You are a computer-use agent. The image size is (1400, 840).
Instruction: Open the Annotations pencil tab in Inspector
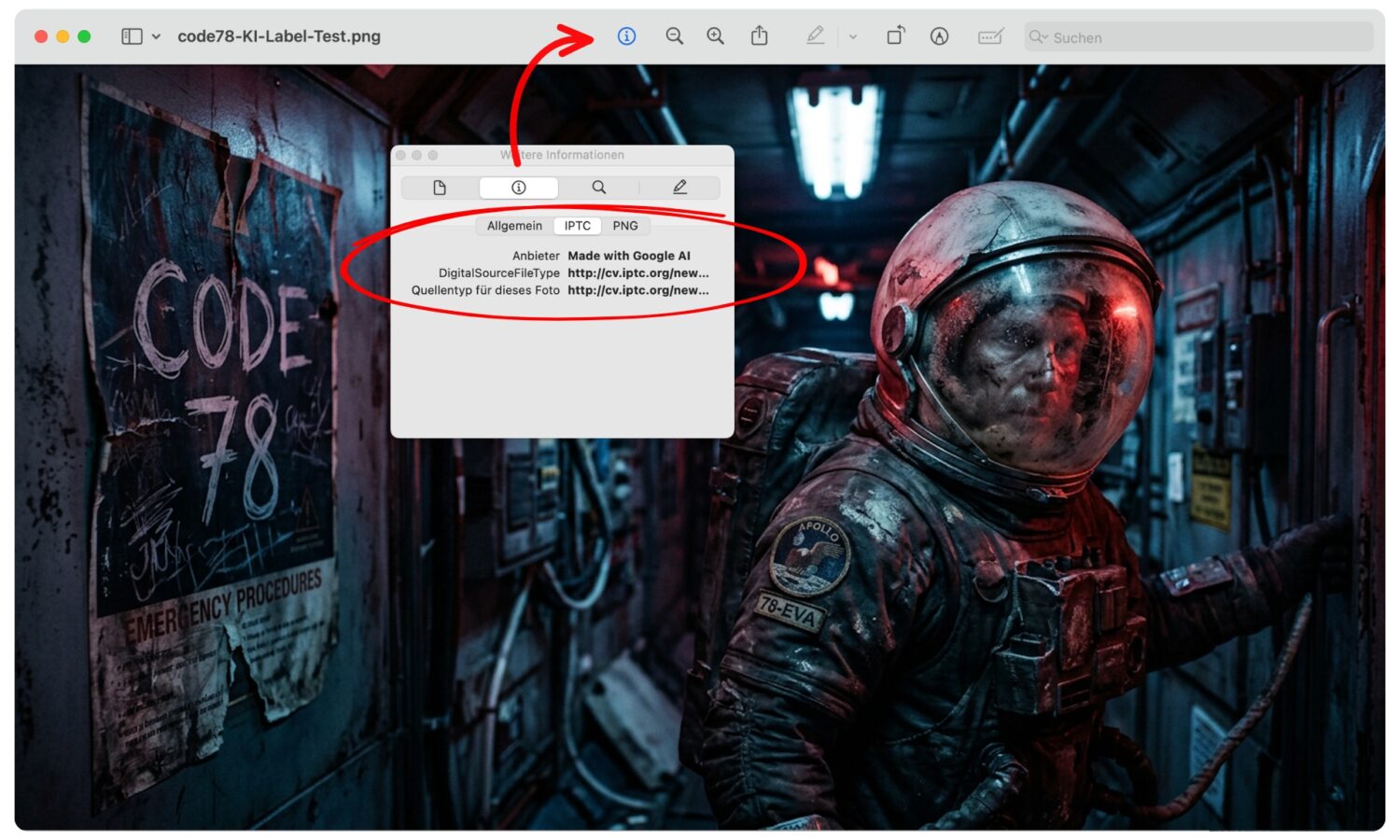pyautogui.click(x=679, y=188)
